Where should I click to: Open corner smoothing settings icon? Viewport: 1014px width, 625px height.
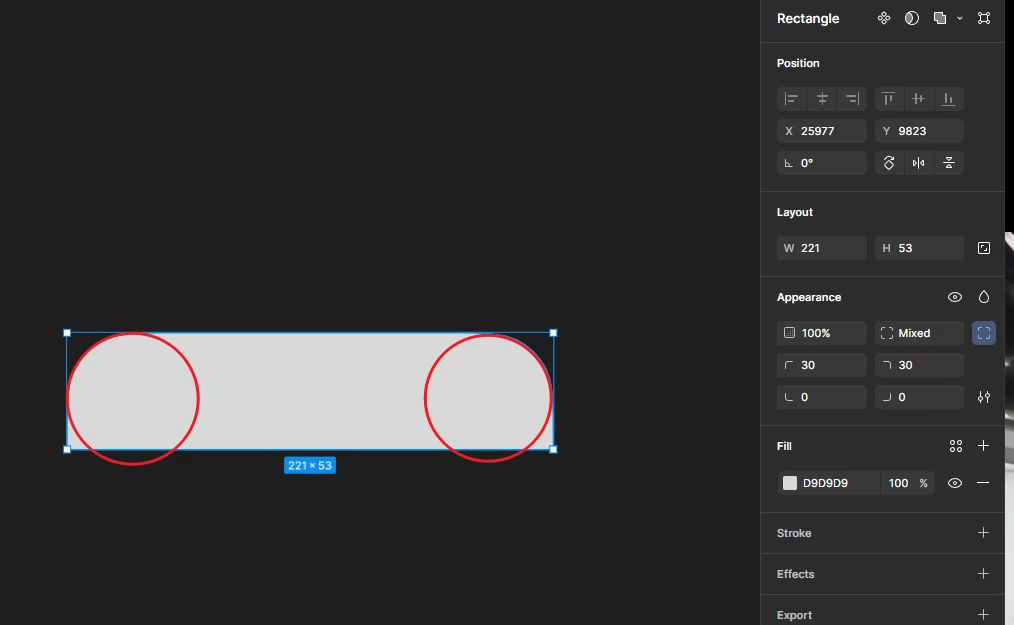pos(984,397)
